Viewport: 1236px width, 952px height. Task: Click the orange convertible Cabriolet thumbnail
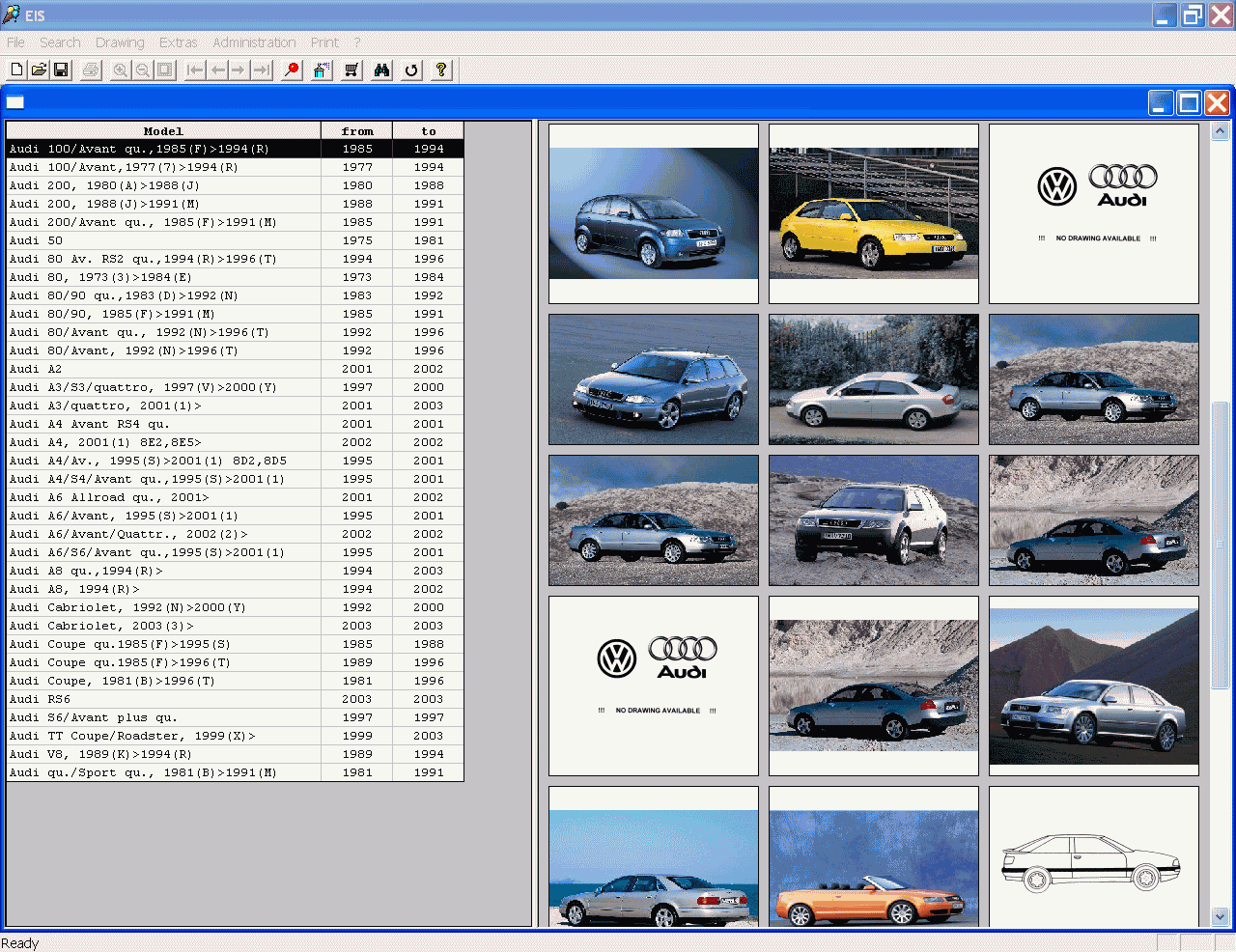pos(874,856)
